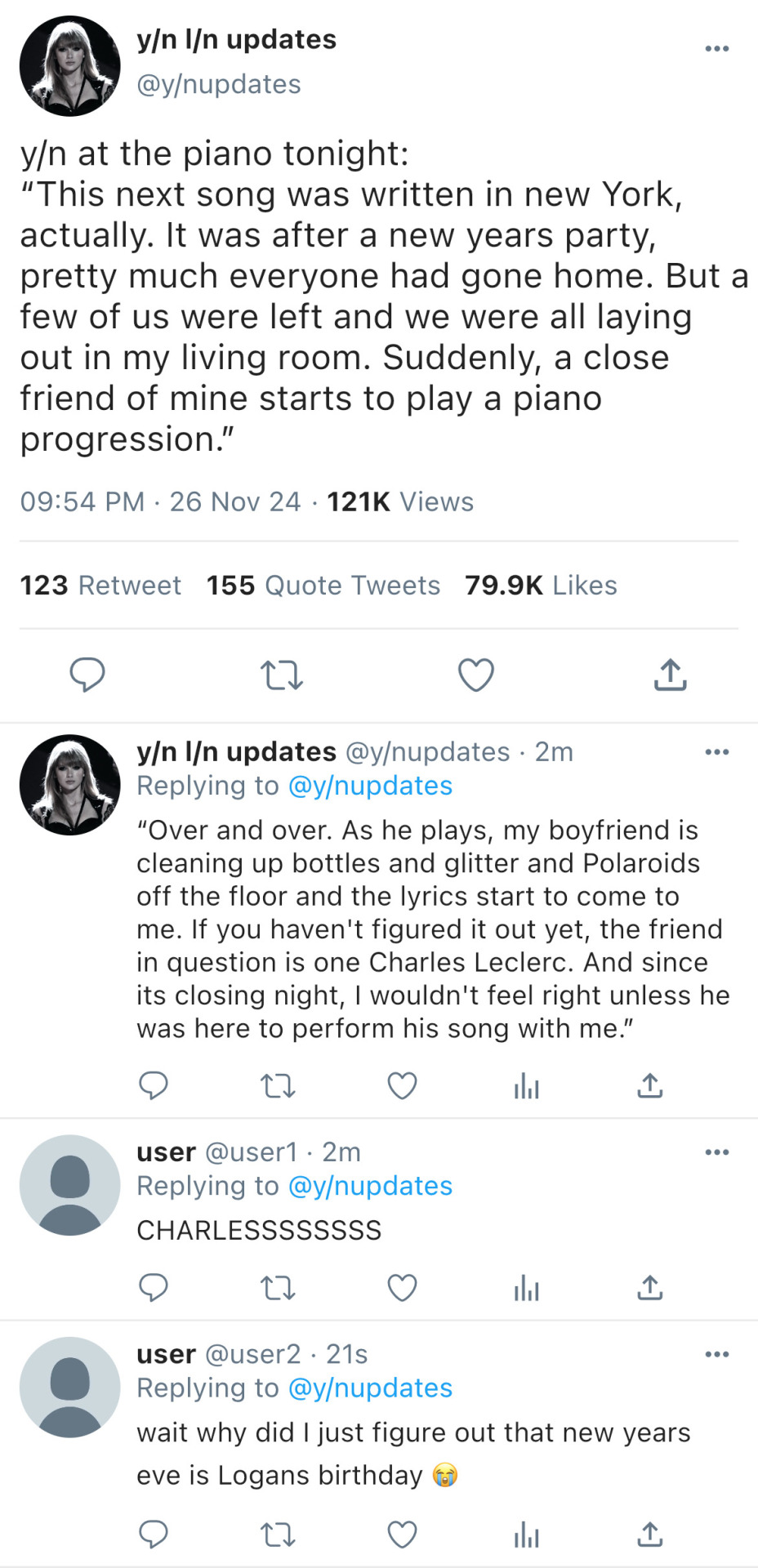758x1568 pixels.
Task: Like the Charles Leclerc reply tweet
Action: point(402,1085)
